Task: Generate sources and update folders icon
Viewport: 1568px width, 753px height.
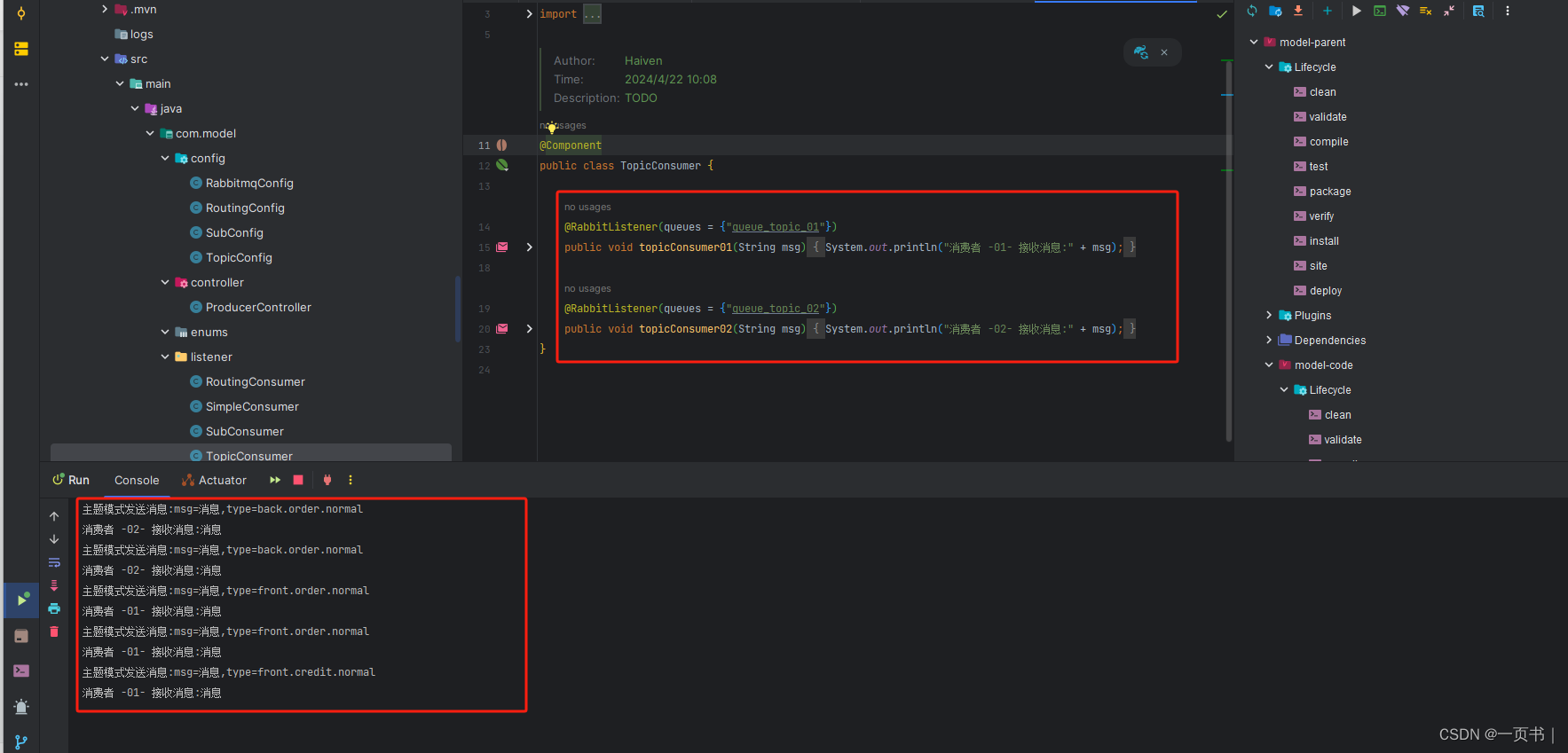Action: pyautogui.click(x=1275, y=12)
